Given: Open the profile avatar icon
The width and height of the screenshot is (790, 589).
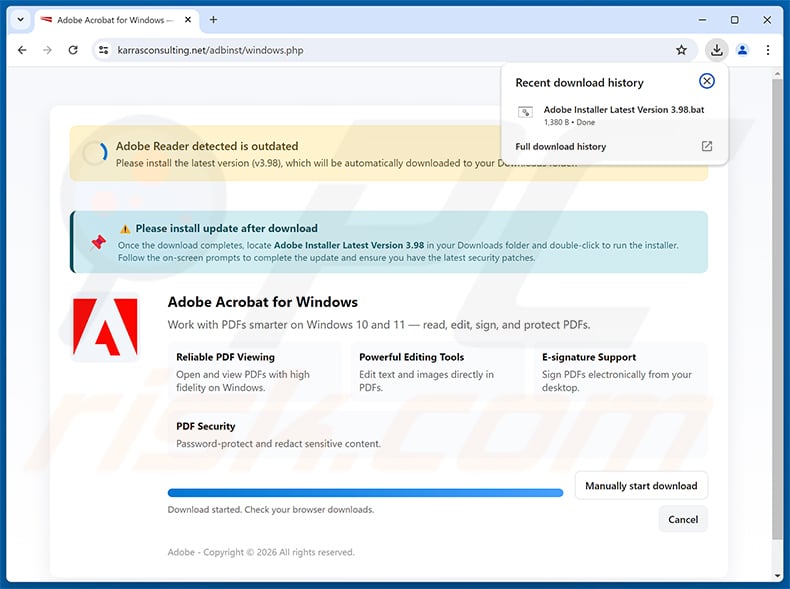Looking at the screenshot, I should click(742, 50).
